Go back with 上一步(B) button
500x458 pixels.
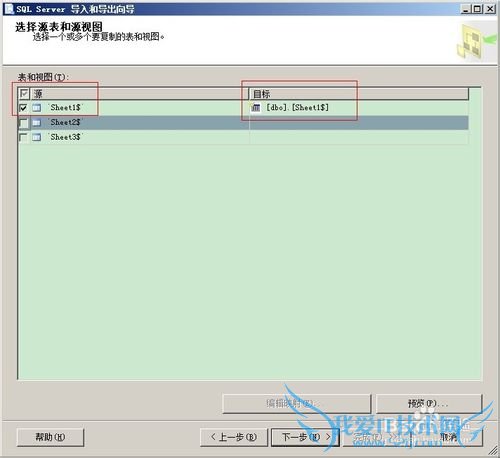(234, 437)
